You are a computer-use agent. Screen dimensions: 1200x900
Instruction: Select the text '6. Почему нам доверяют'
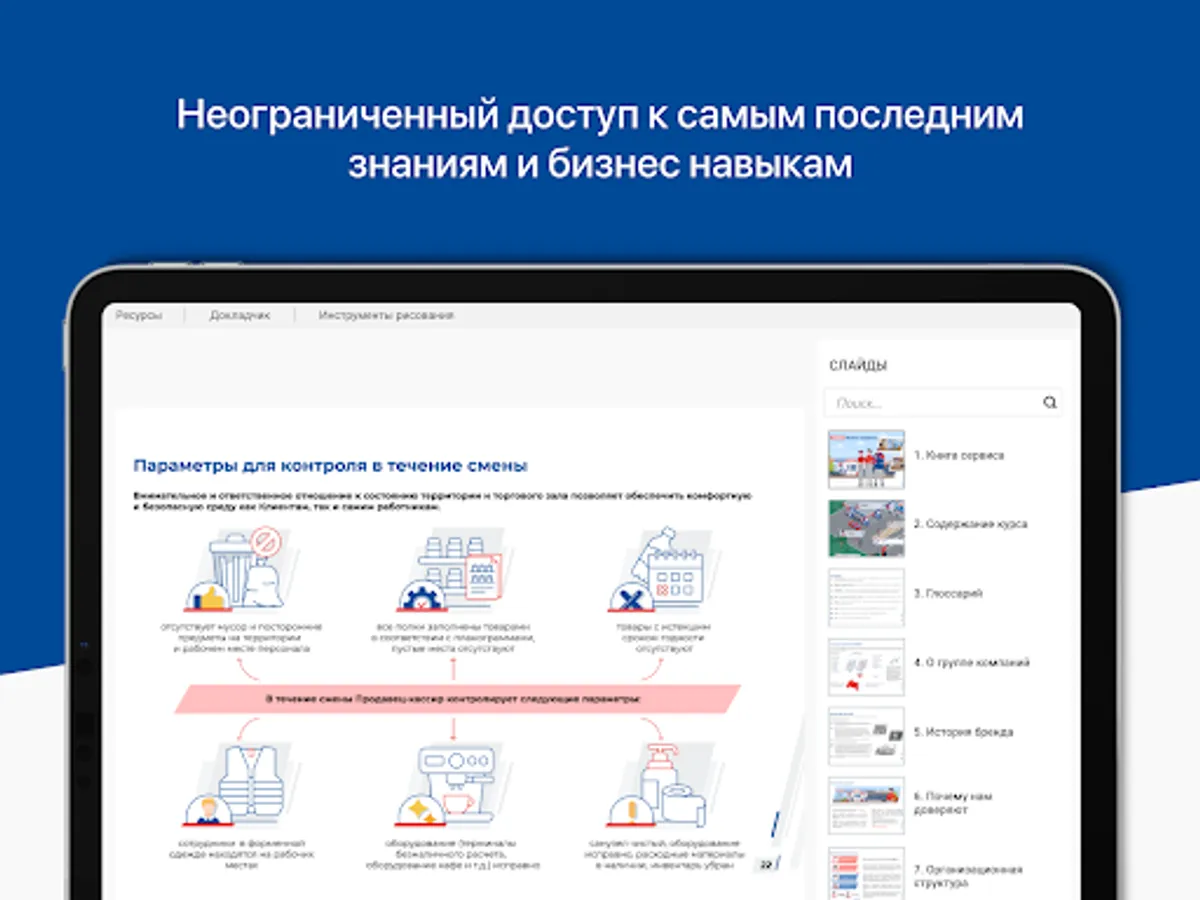click(x=953, y=803)
